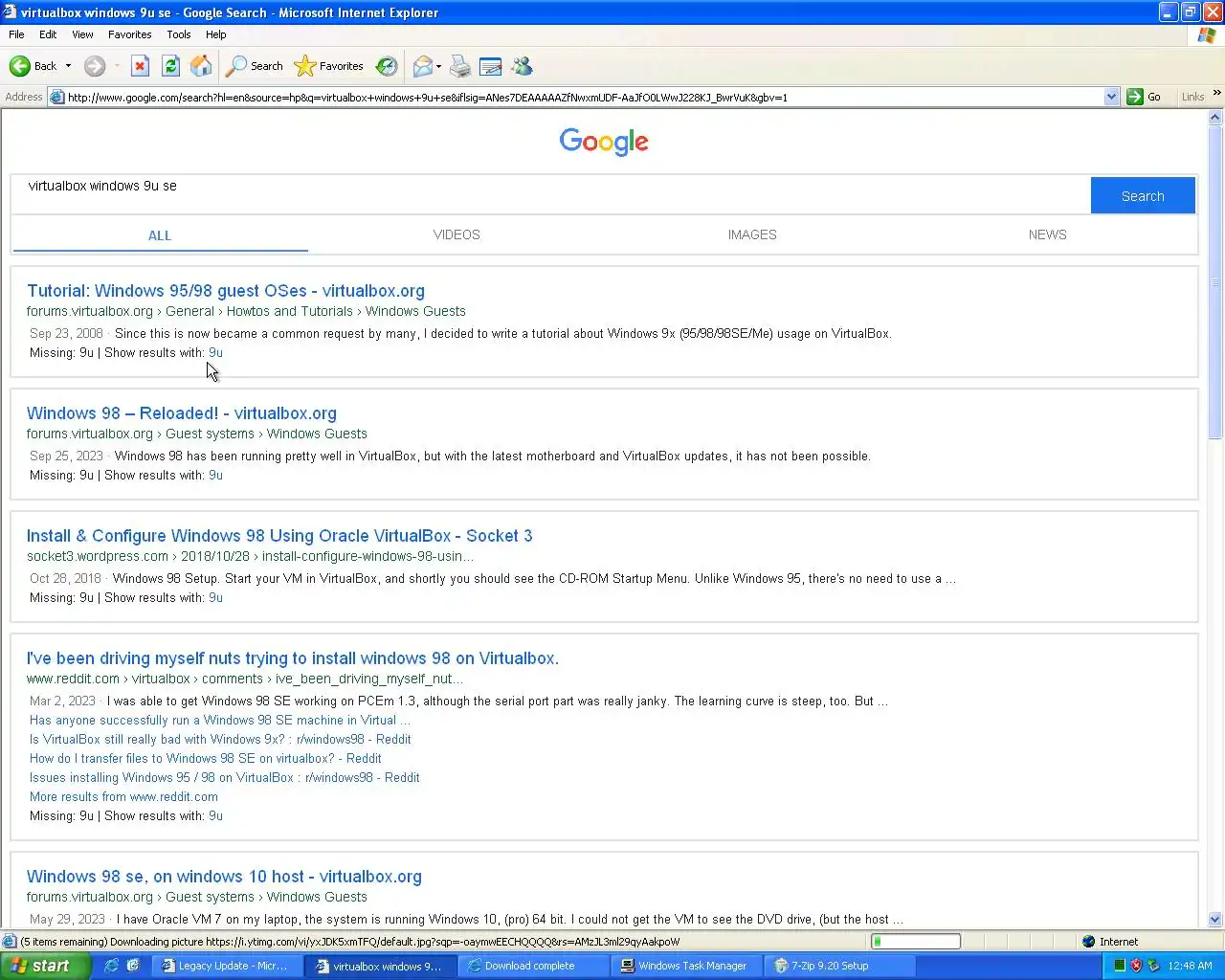Open Is VirtualBox still really bad link
1225x980 pixels.
(x=220, y=739)
